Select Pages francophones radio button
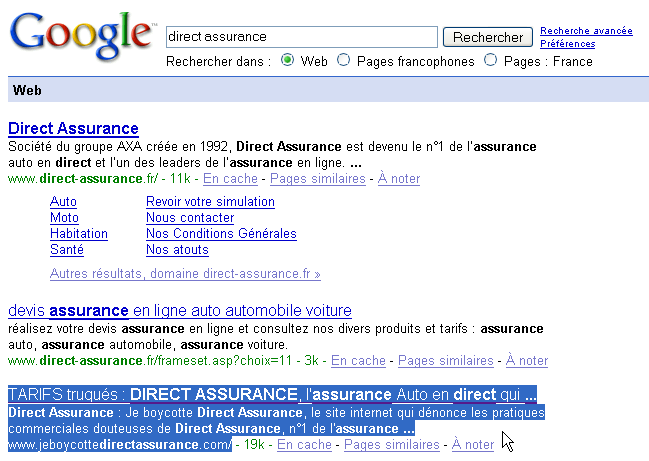Screen dimensions: 649x461 click(343, 60)
